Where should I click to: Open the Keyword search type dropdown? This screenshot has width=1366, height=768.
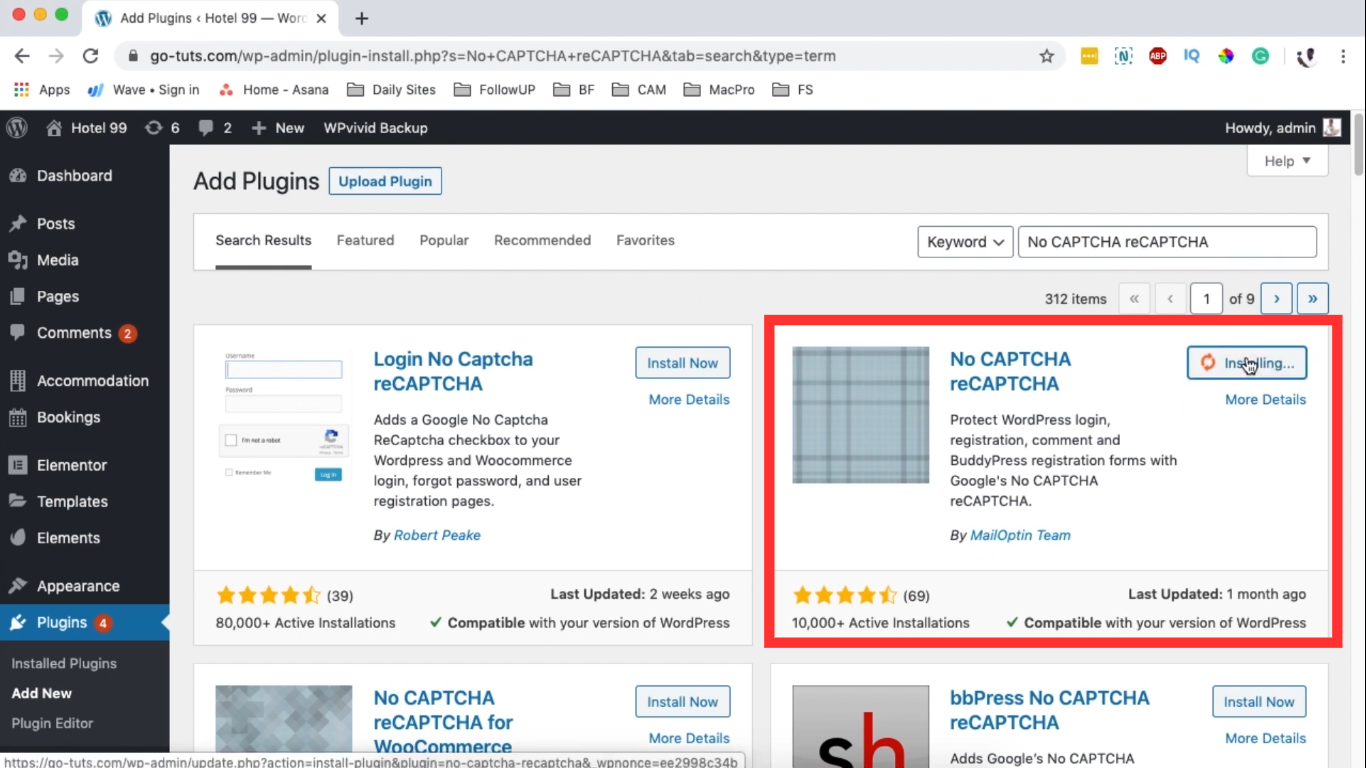(x=966, y=242)
